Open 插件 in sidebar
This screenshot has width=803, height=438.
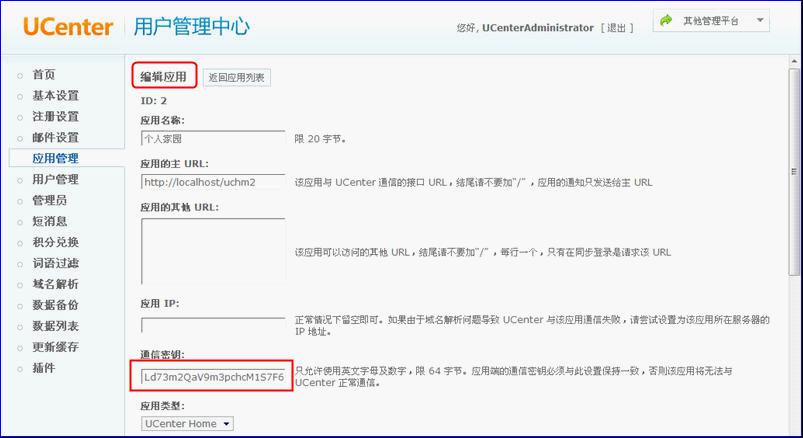point(44,368)
